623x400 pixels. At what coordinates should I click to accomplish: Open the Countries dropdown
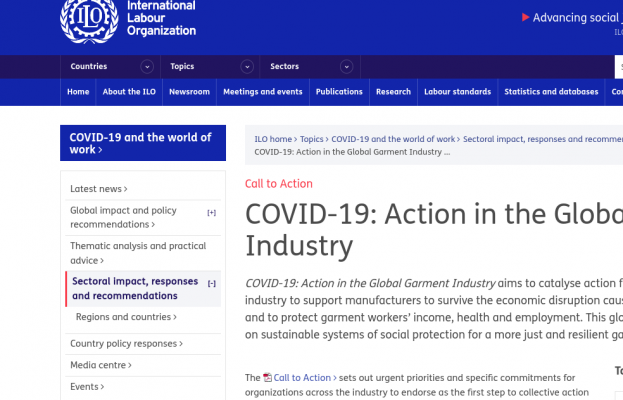point(147,67)
